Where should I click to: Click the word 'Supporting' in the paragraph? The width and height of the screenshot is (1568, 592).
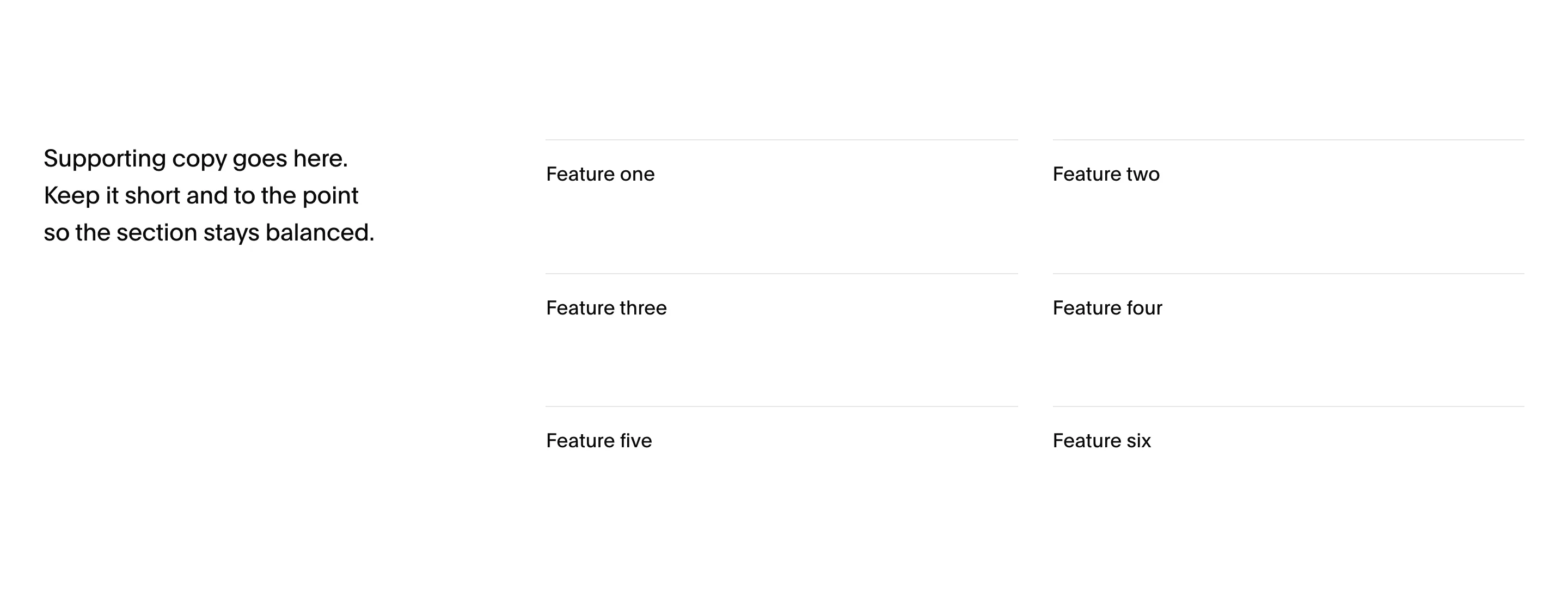click(105, 160)
